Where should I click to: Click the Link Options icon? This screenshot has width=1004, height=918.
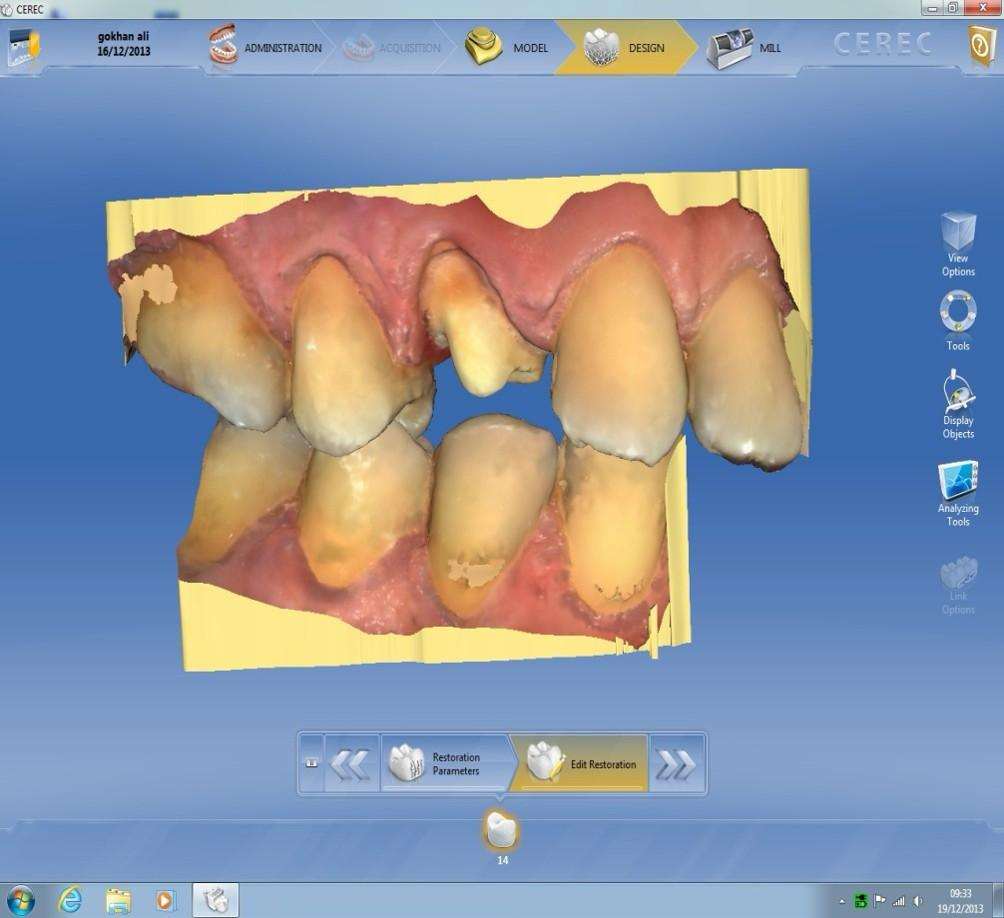957,584
